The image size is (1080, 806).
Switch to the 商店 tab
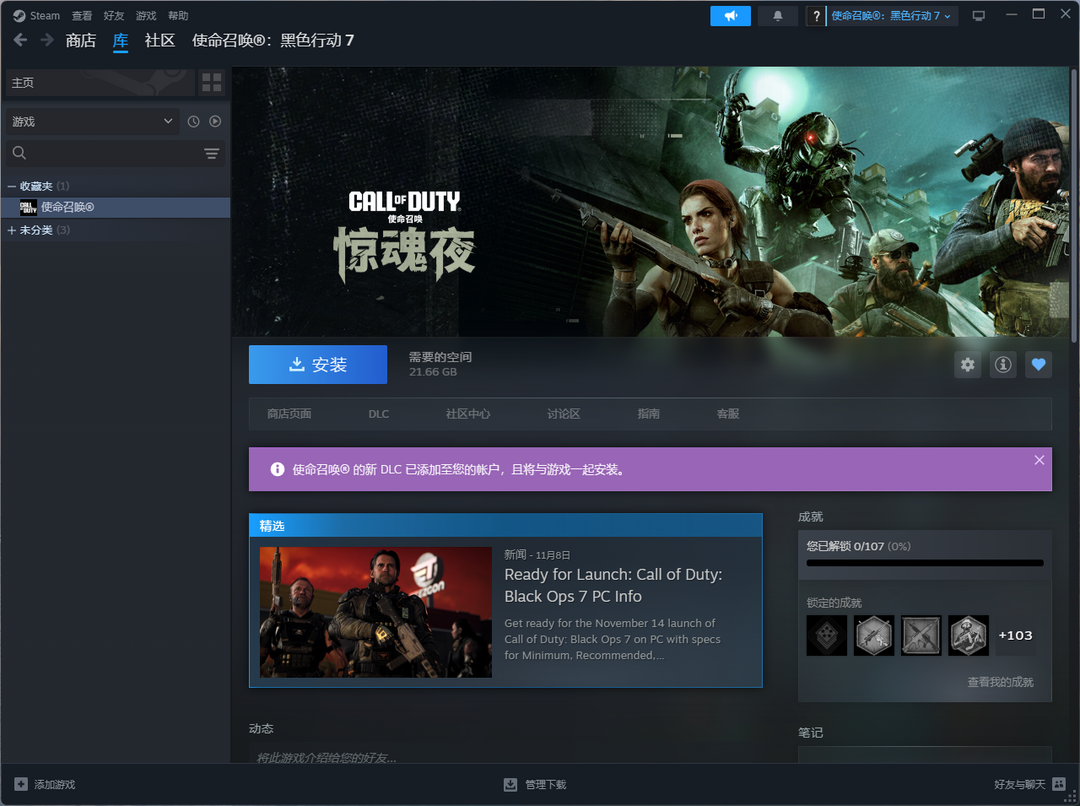point(81,41)
